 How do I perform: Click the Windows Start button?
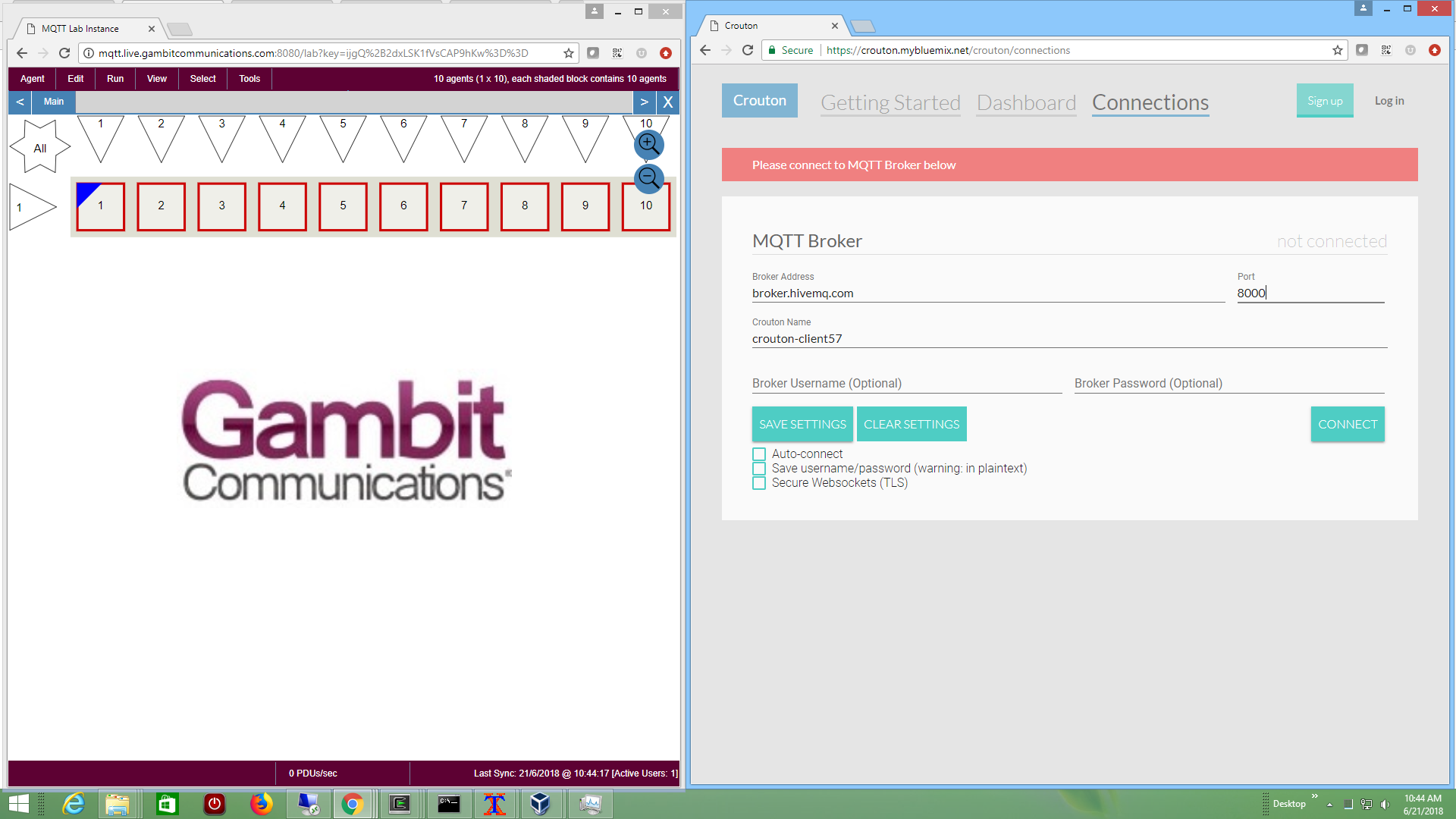18,804
